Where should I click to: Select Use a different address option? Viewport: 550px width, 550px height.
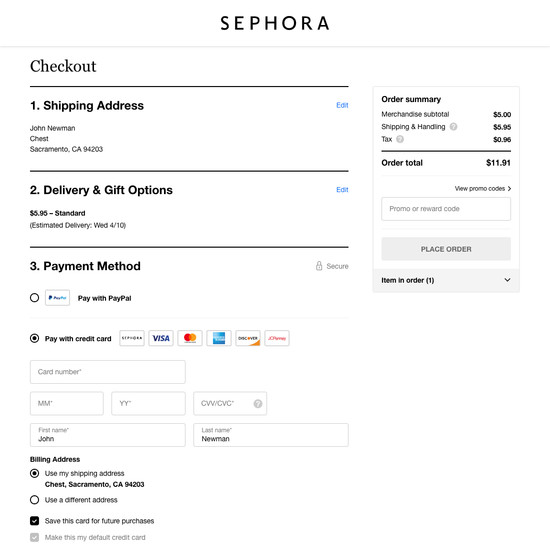[x=34, y=500]
